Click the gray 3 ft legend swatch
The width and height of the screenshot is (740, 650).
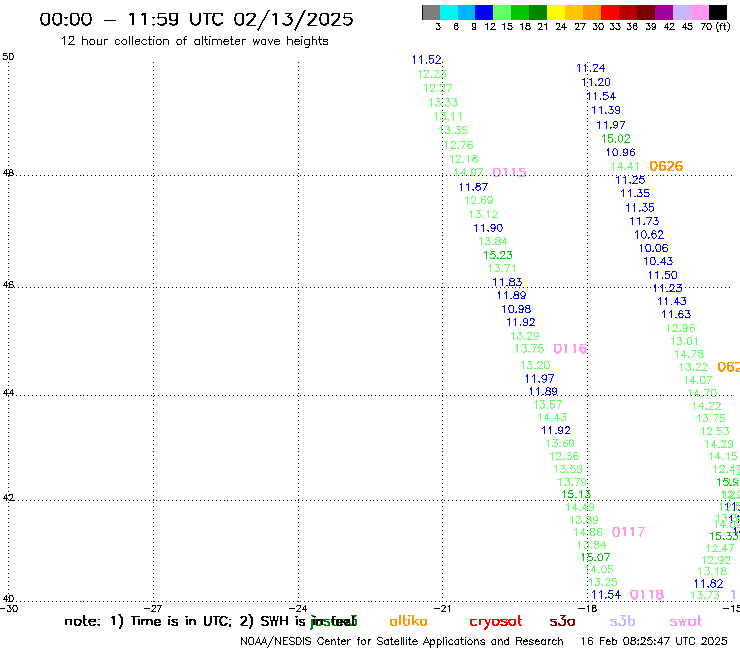(431, 12)
